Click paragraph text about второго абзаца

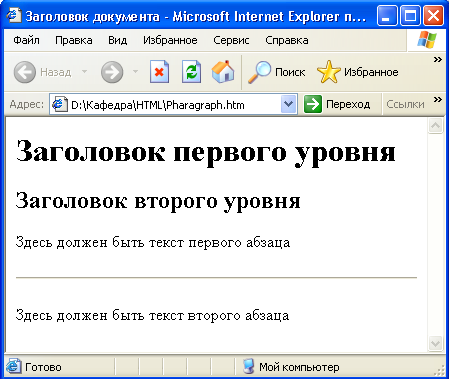(152, 315)
